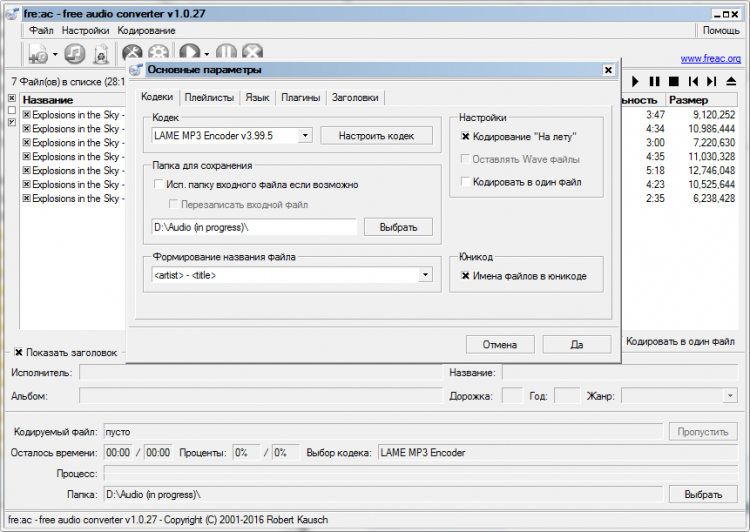
Task: Enable dialog's Кодировать в один файл checkbox
Action: coord(465,181)
